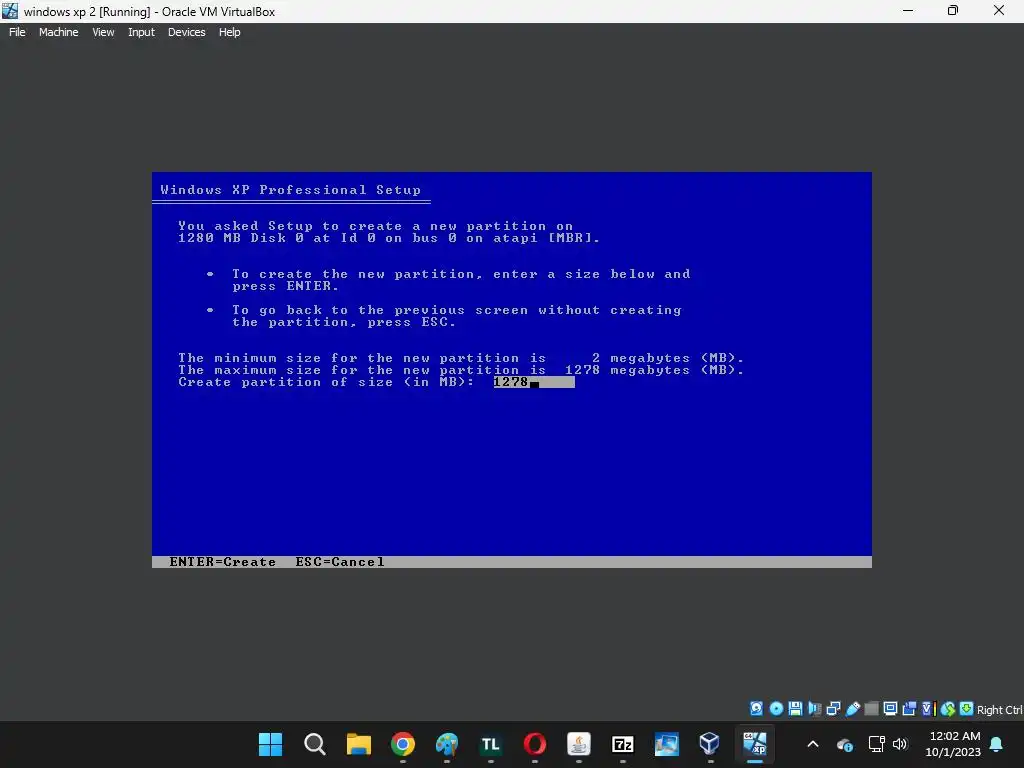Click the floppy disk status icon
Viewport: 1024px width, 768px height.
[x=795, y=709]
